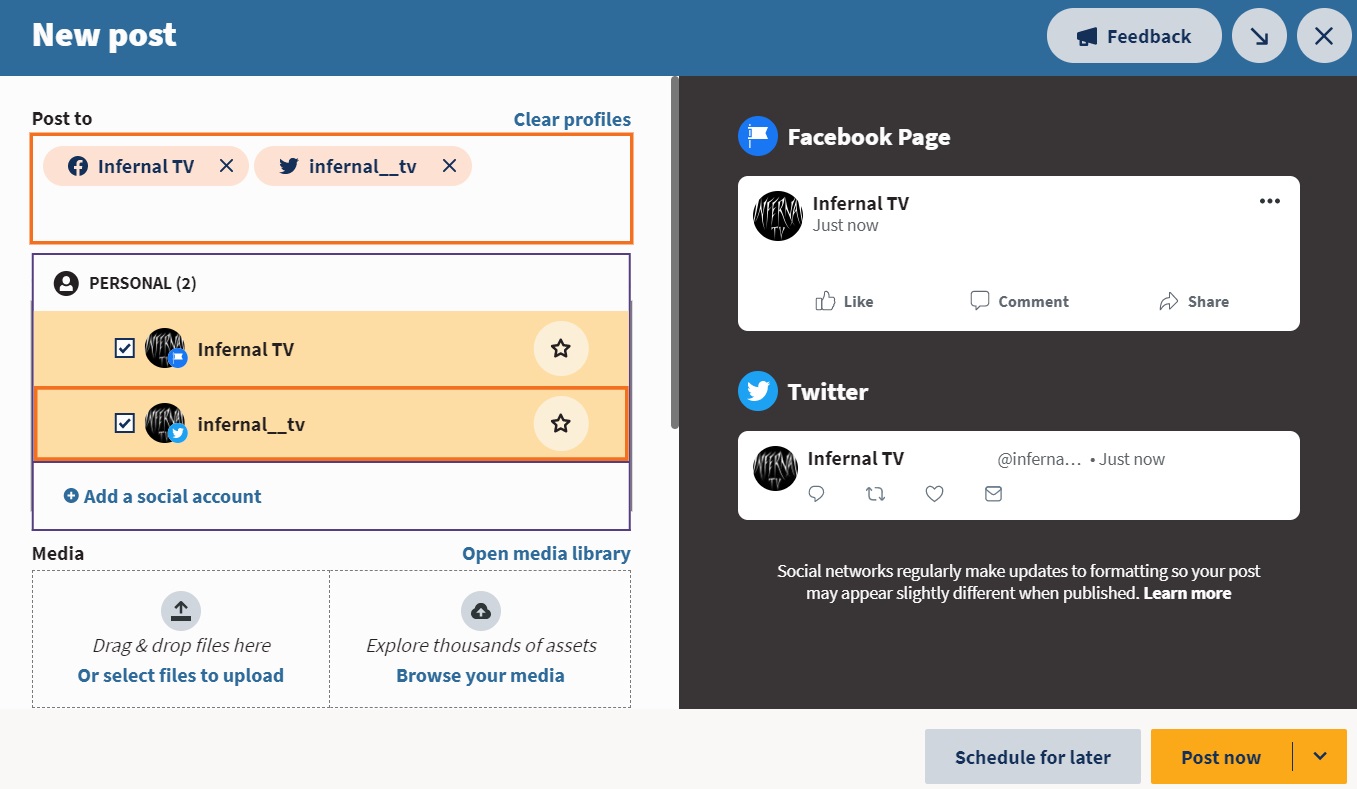The width and height of the screenshot is (1357, 789).
Task: Click Infernal TV avatar in Twitter preview
Action: tap(775, 468)
